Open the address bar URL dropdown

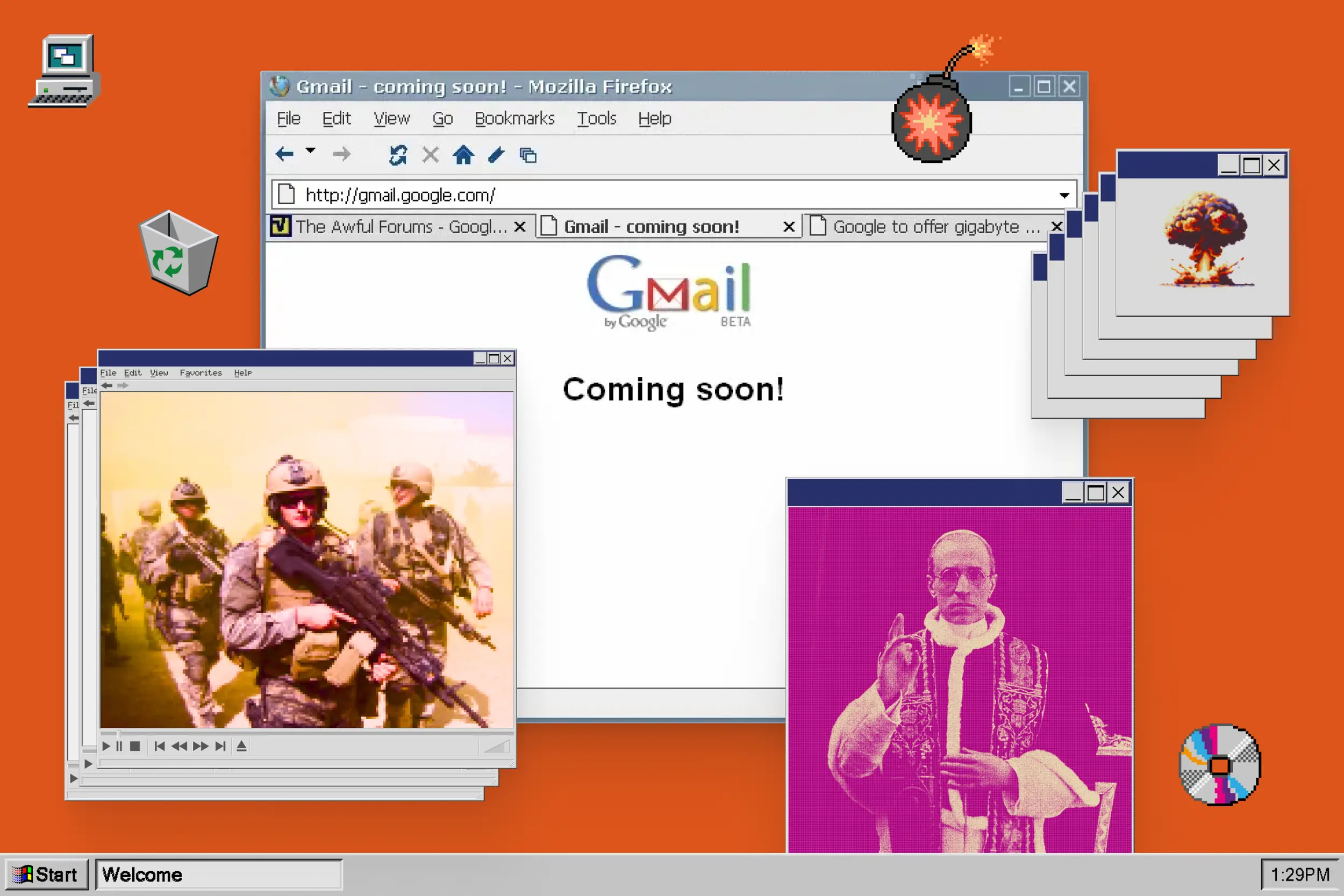[1064, 196]
